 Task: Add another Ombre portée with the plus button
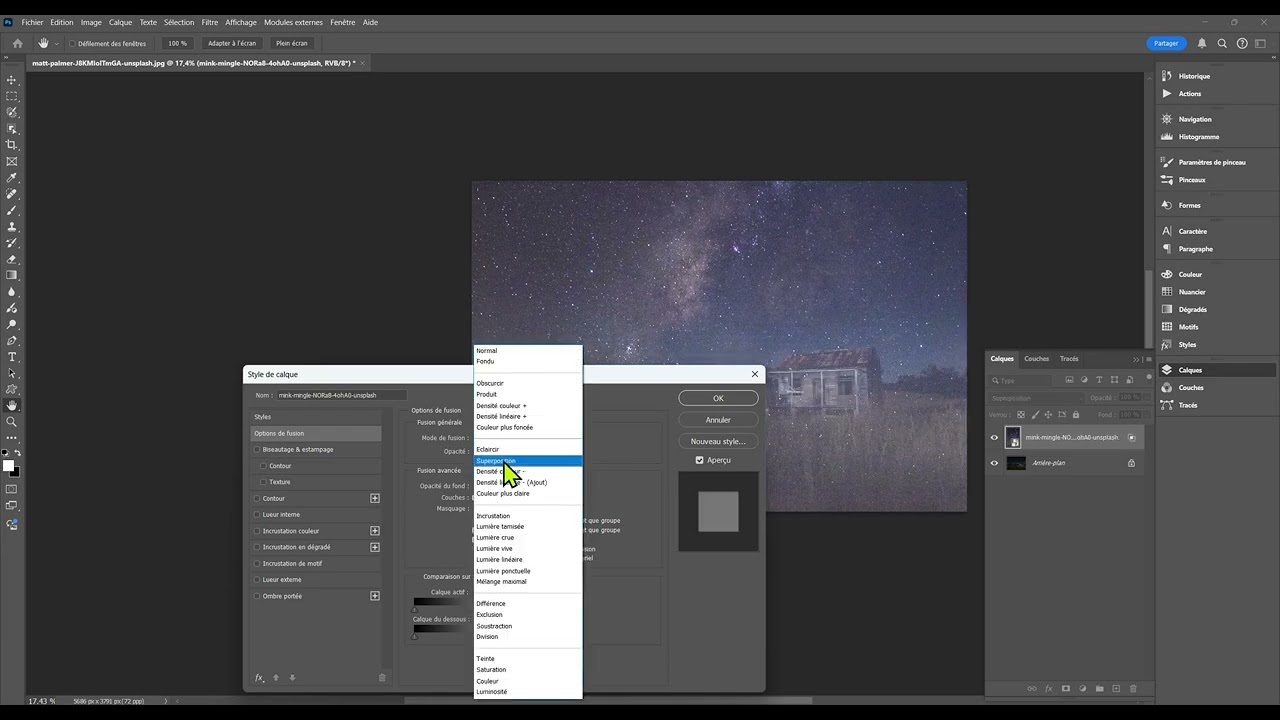pos(375,596)
